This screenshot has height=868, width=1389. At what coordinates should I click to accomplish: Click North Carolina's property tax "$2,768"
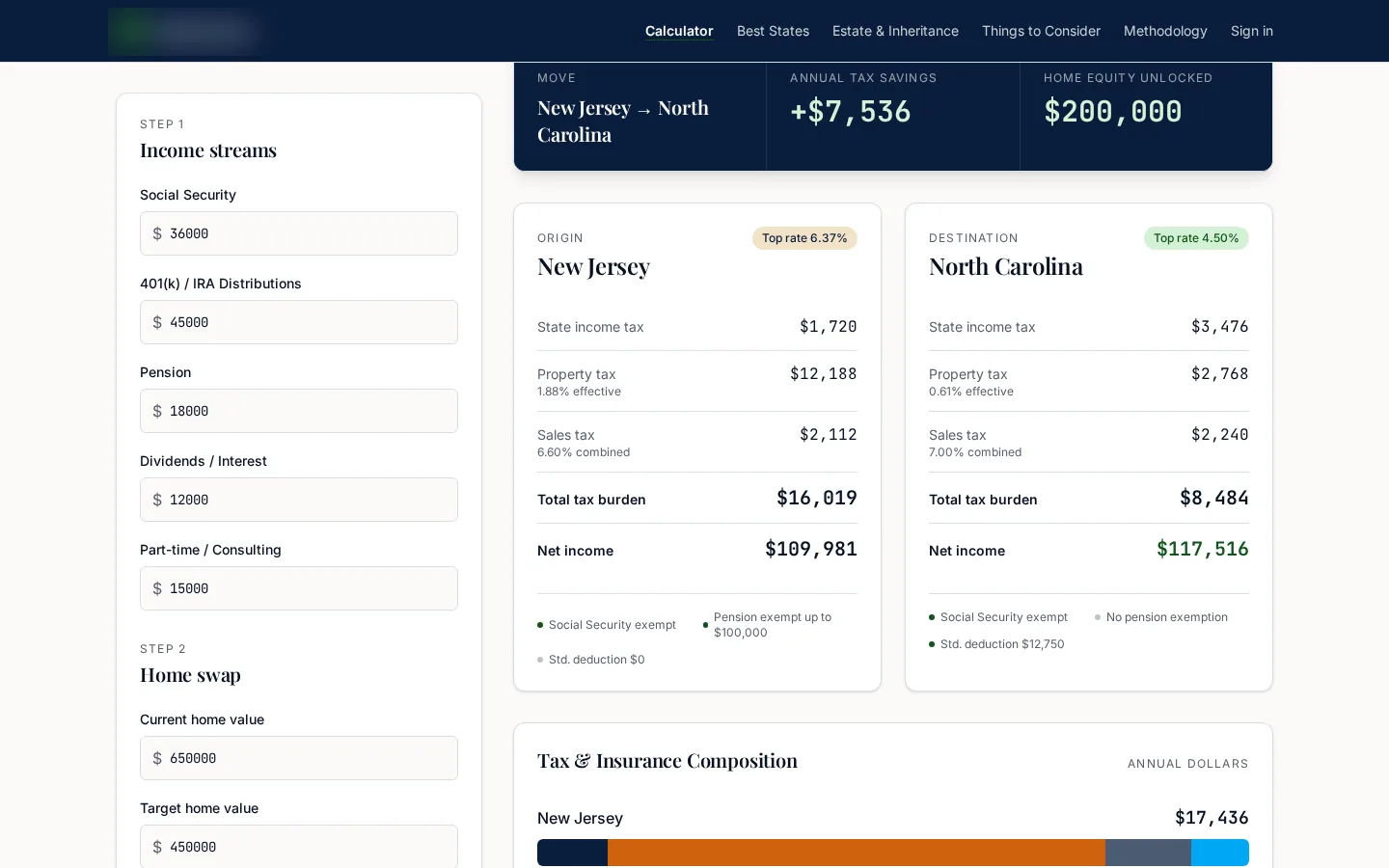tap(1220, 374)
